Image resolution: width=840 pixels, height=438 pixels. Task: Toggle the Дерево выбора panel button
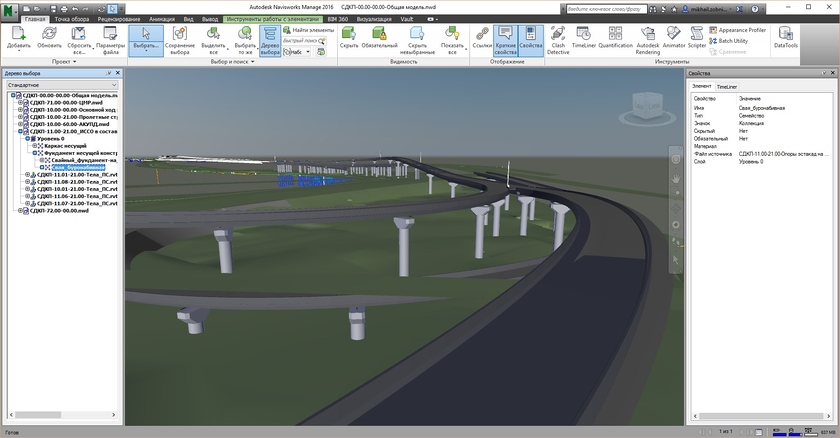click(x=270, y=40)
